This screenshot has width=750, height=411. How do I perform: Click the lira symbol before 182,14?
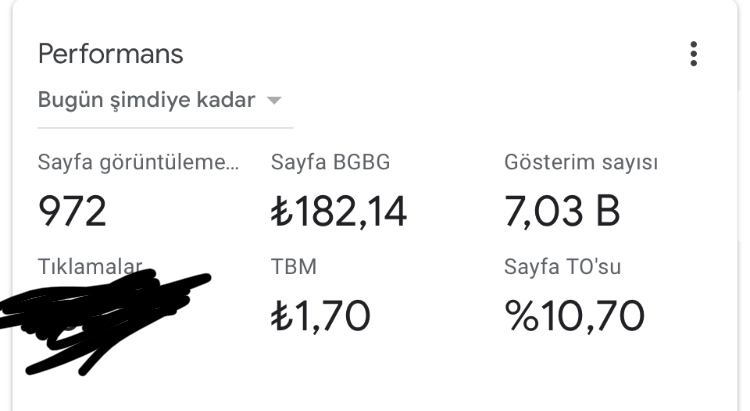pyautogui.click(x=282, y=211)
